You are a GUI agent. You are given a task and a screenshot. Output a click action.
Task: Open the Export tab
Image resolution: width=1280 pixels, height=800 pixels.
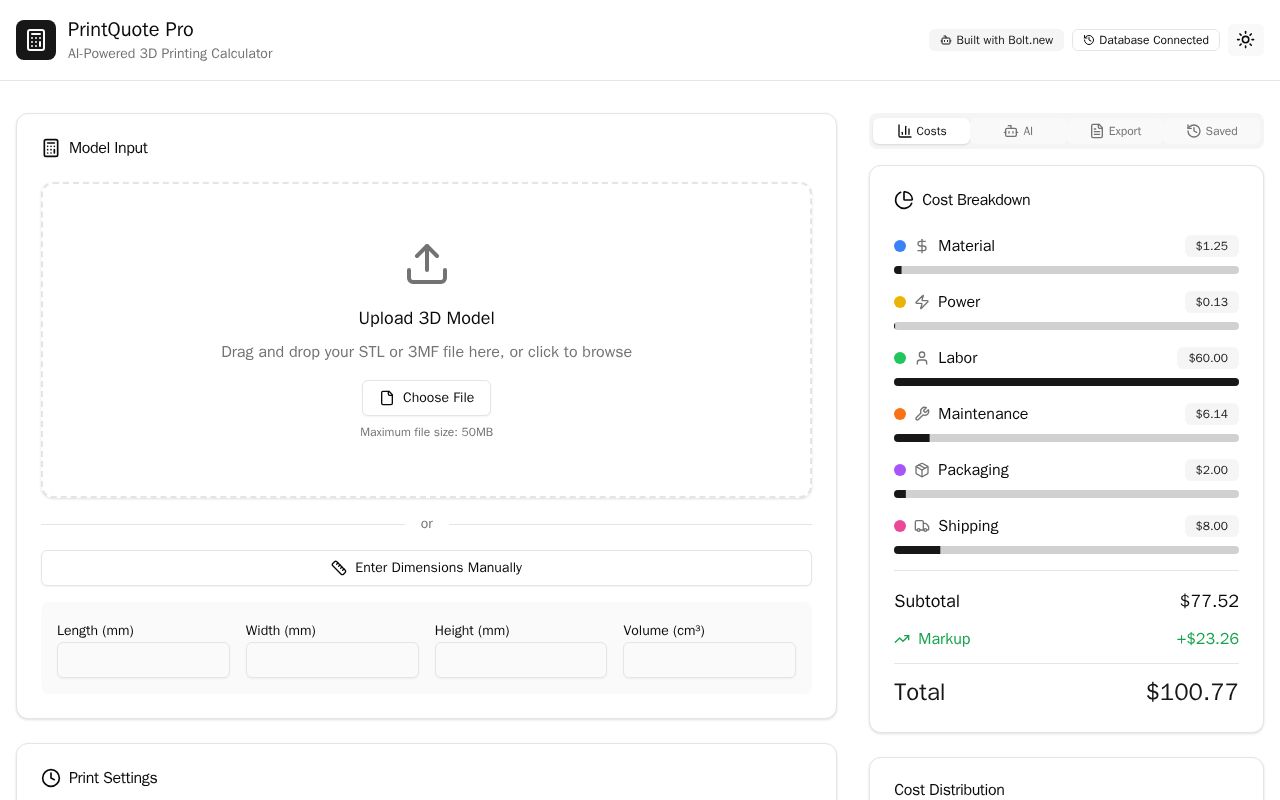pos(1115,131)
